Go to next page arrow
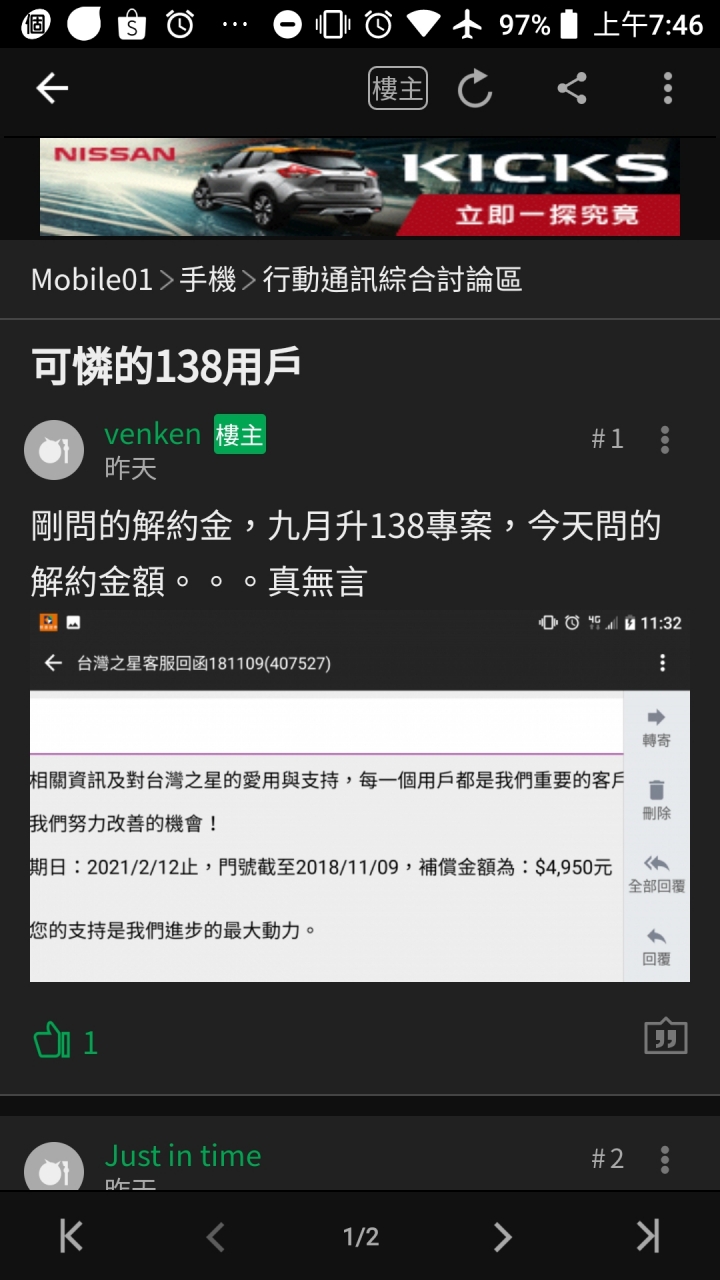 point(502,1237)
